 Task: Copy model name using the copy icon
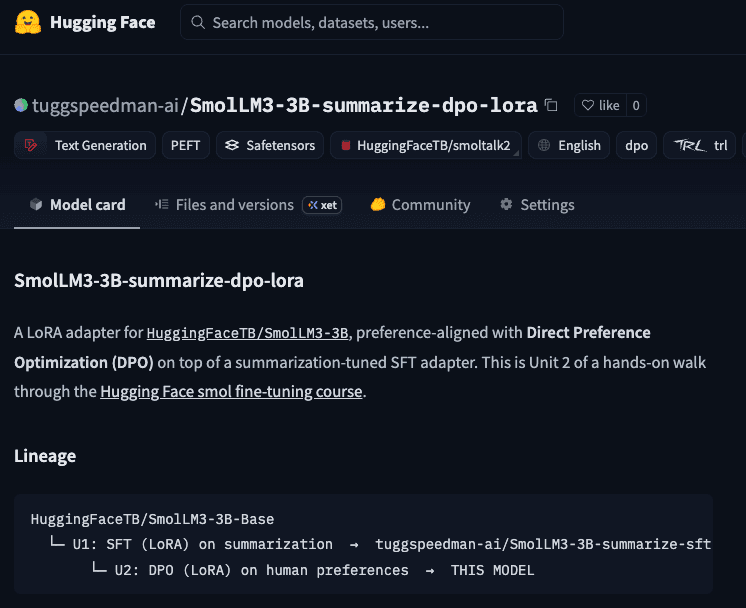click(x=551, y=105)
